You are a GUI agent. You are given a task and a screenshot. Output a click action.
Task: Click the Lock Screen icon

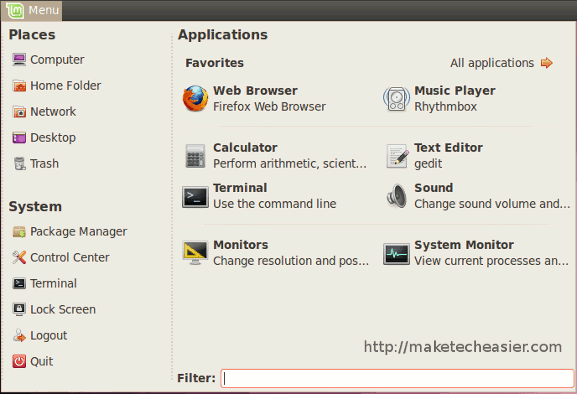pos(19,309)
